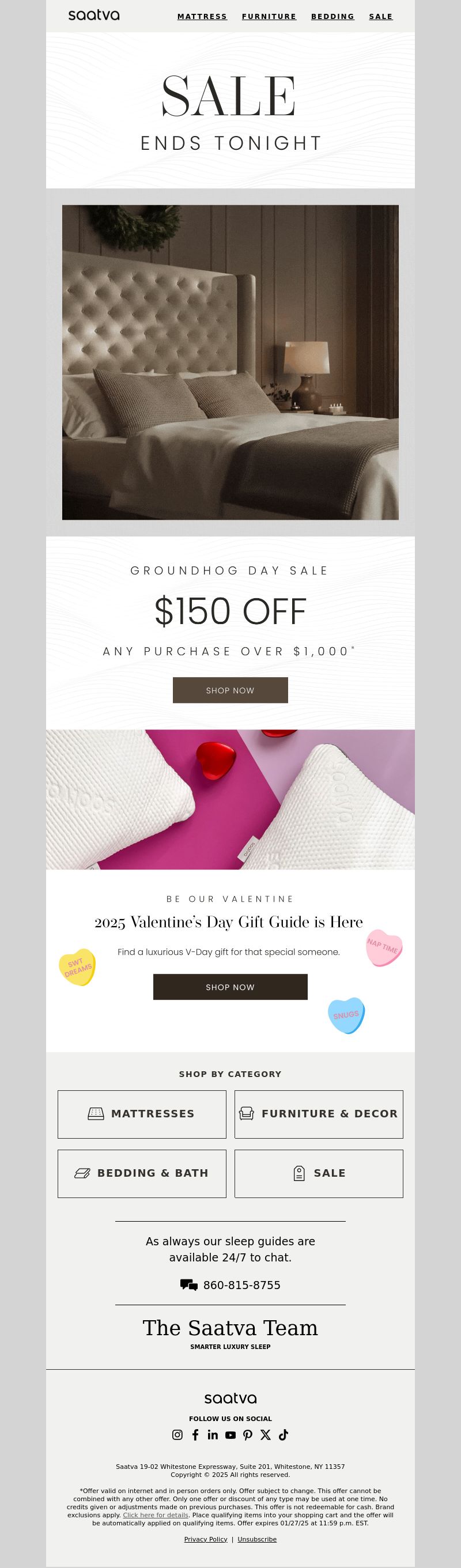Click Shop Now under Groundhog Day Sale
This screenshot has width=461, height=1568.
pos(230,690)
